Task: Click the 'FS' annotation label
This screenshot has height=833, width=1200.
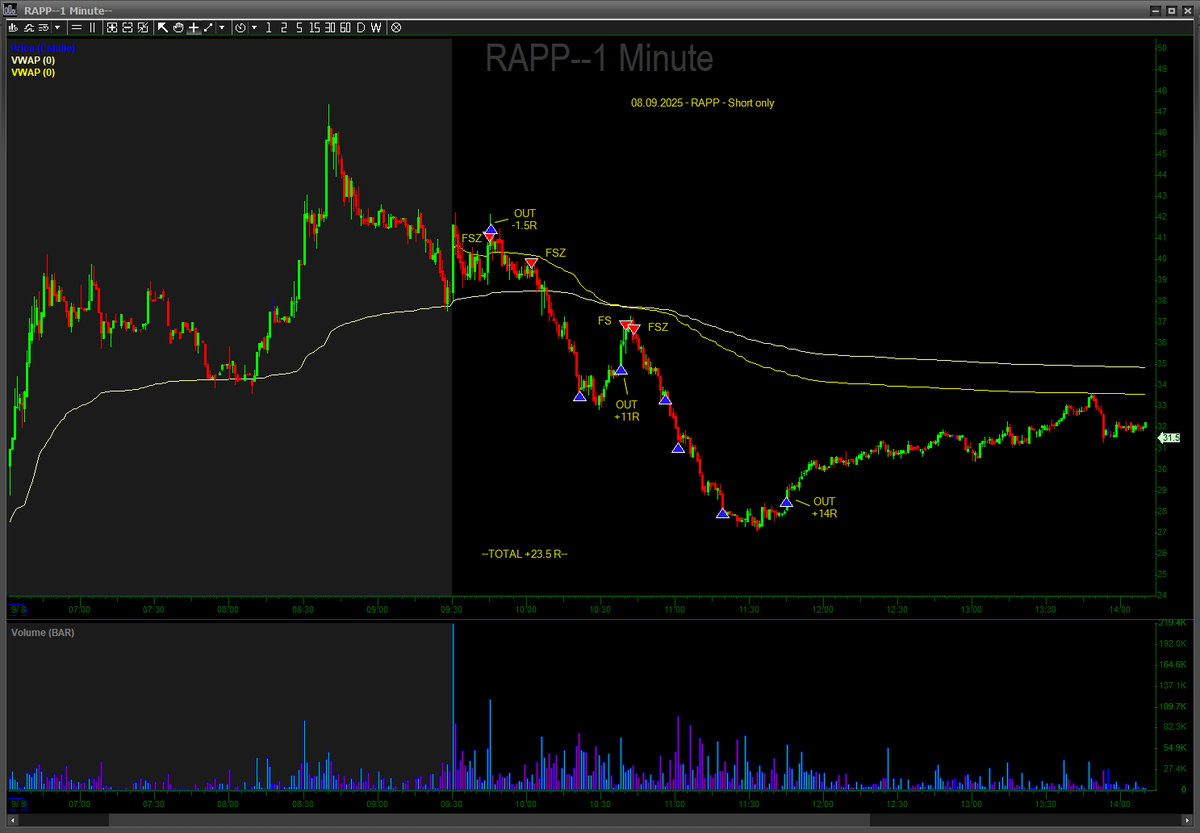Action: (604, 321)
